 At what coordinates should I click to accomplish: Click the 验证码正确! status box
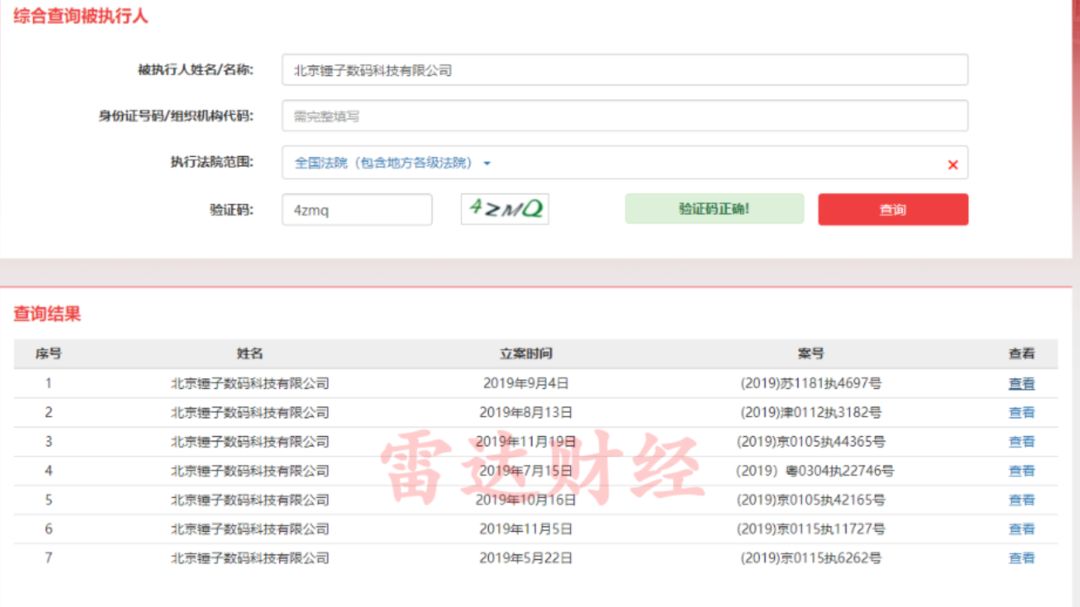[714, 209]
